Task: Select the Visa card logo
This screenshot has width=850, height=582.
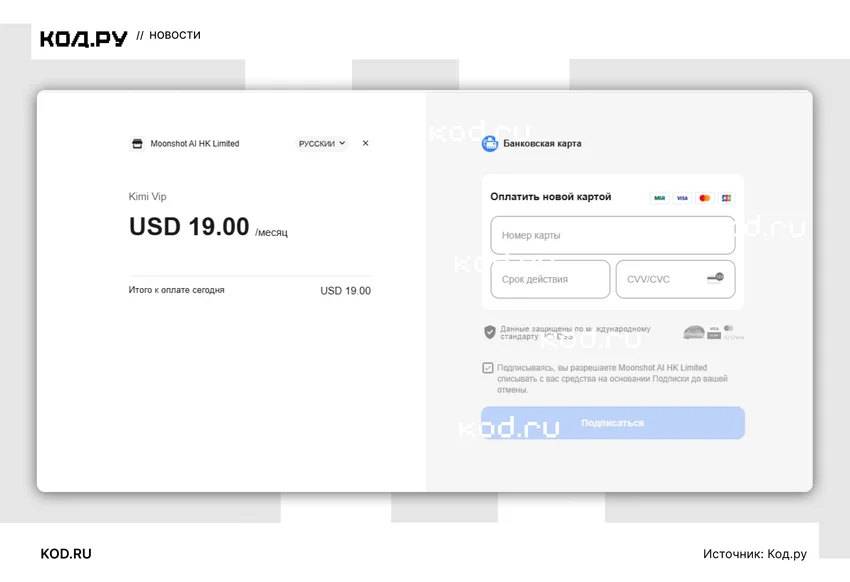Action: (x=682, y=198)
